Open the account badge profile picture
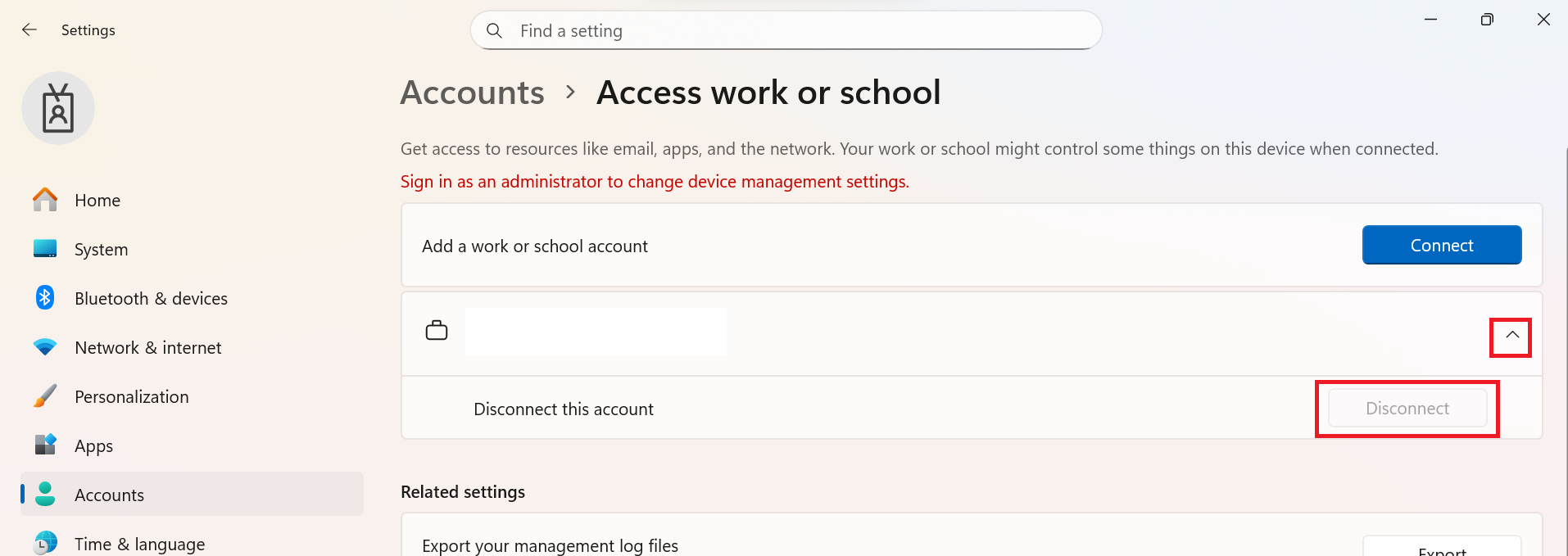 [58, 108]
